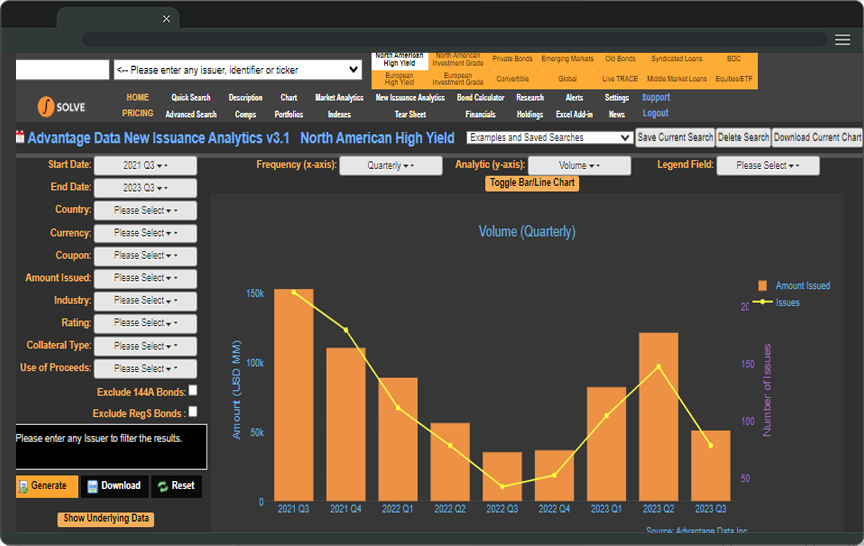The width and height of the screenshot is (864, 546).
Task: Click the Show Underlying Data button
Action: pyautogui.click(x=106, y=518)
